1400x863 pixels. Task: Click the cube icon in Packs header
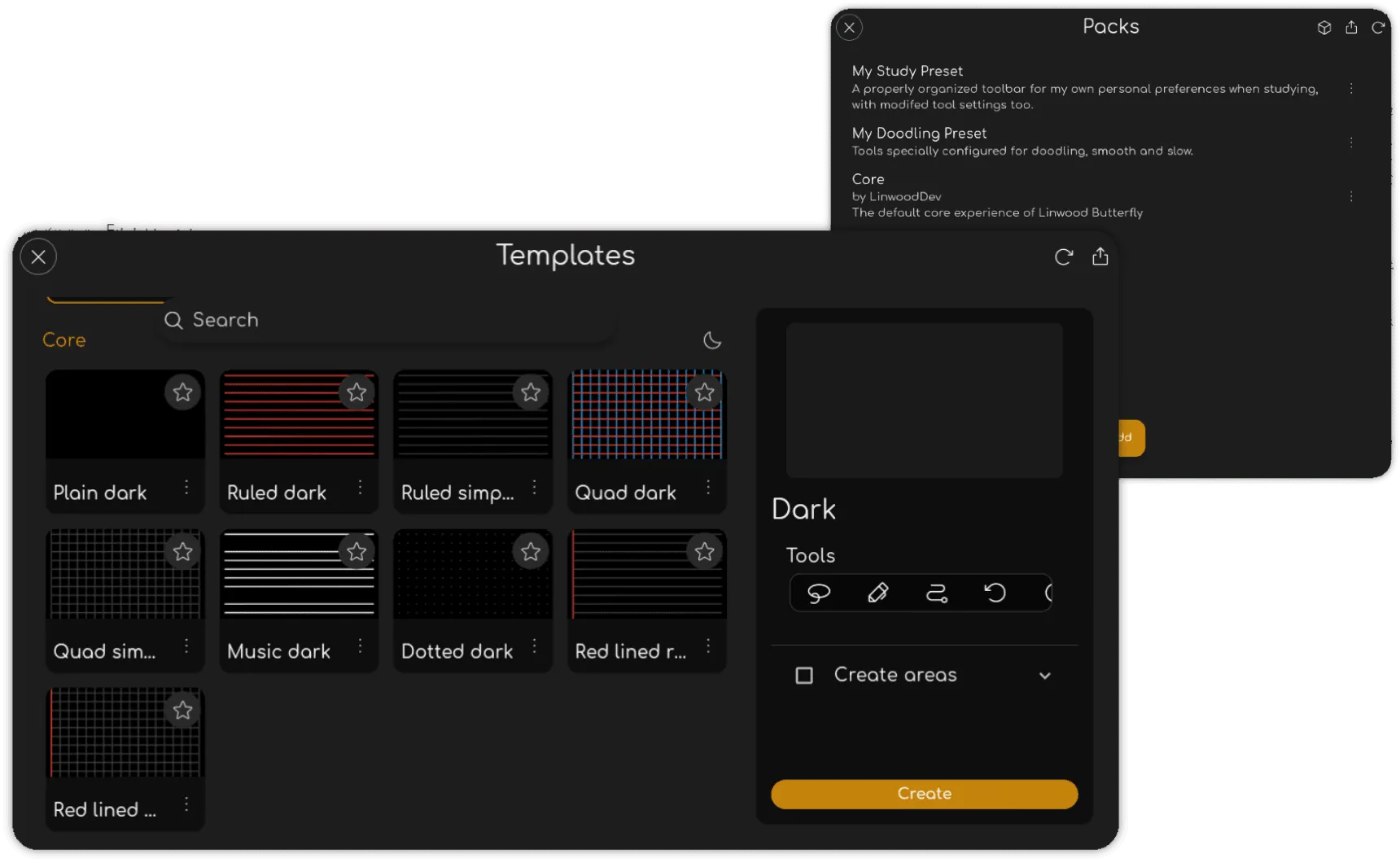1324,28
